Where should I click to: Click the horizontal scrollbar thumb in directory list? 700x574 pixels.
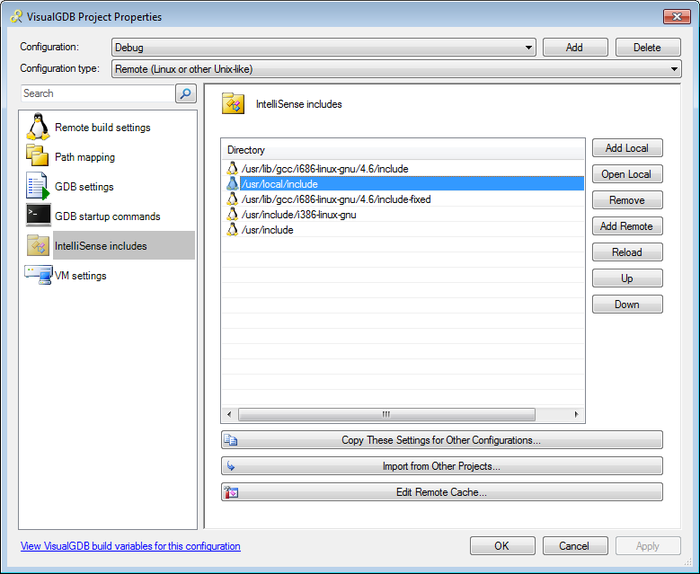(387, 414)
